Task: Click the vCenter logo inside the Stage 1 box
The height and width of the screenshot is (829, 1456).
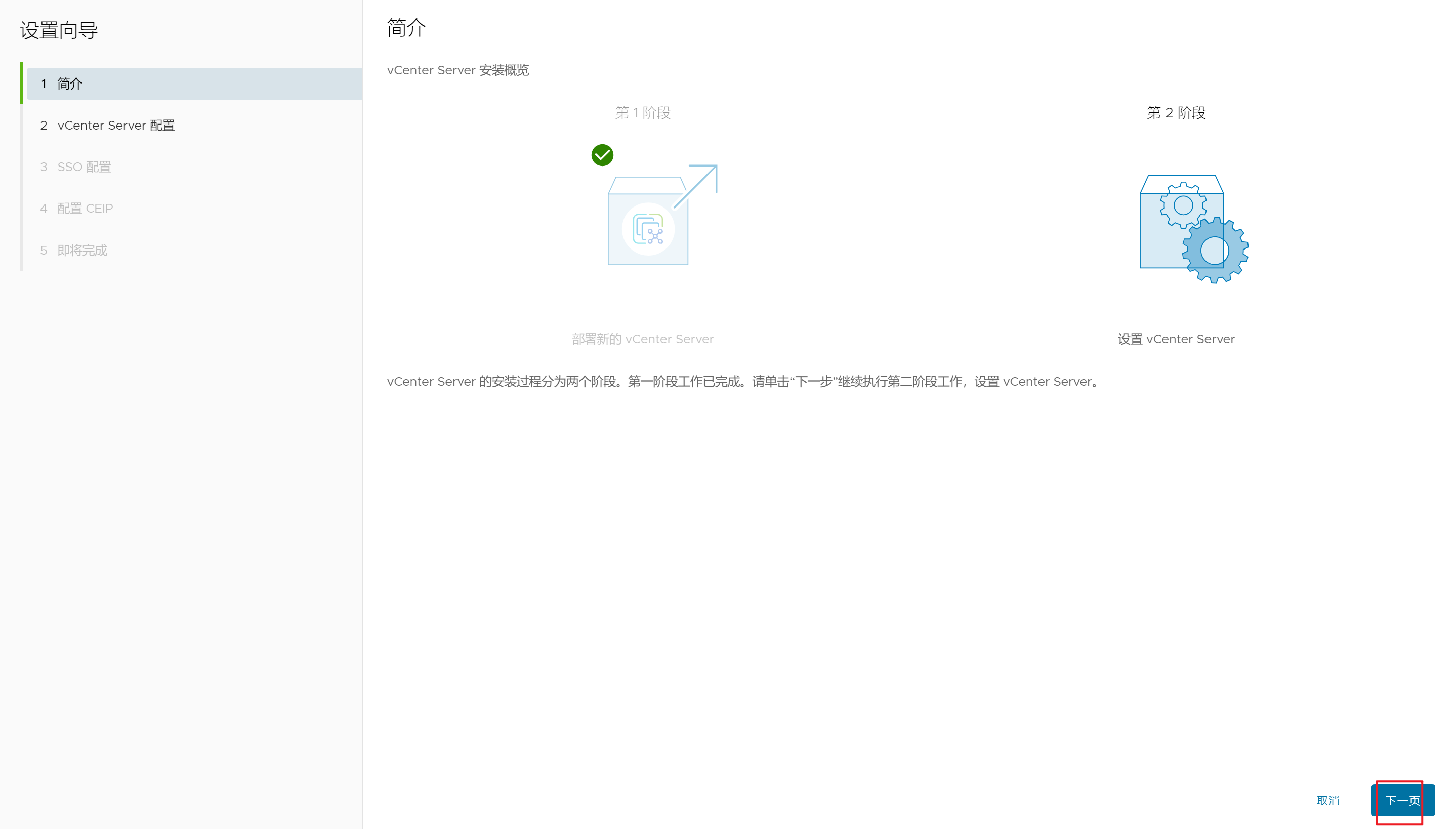Action: click(x=648, y=229)
